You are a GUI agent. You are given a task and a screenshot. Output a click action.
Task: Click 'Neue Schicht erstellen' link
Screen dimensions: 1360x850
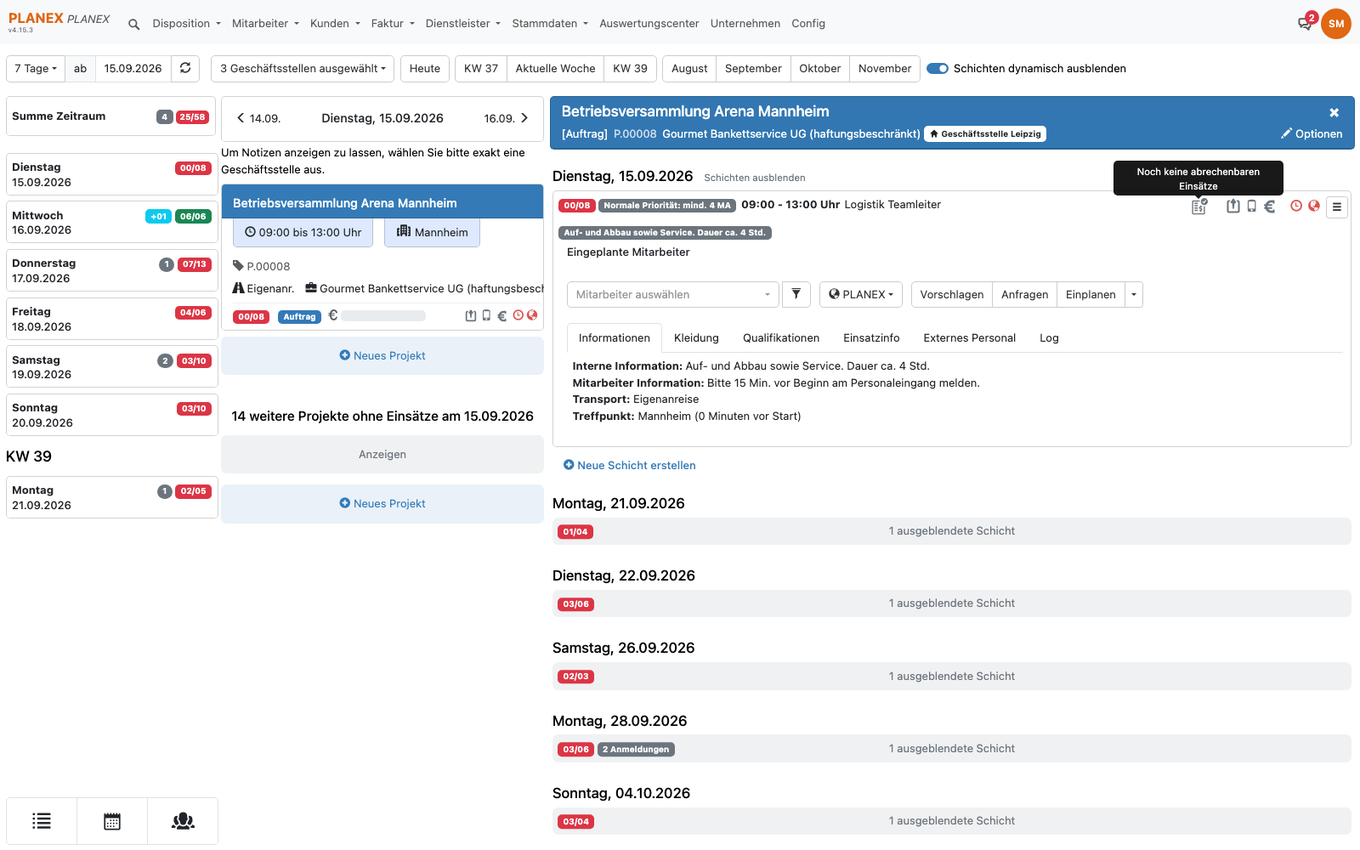coord(630,465)
